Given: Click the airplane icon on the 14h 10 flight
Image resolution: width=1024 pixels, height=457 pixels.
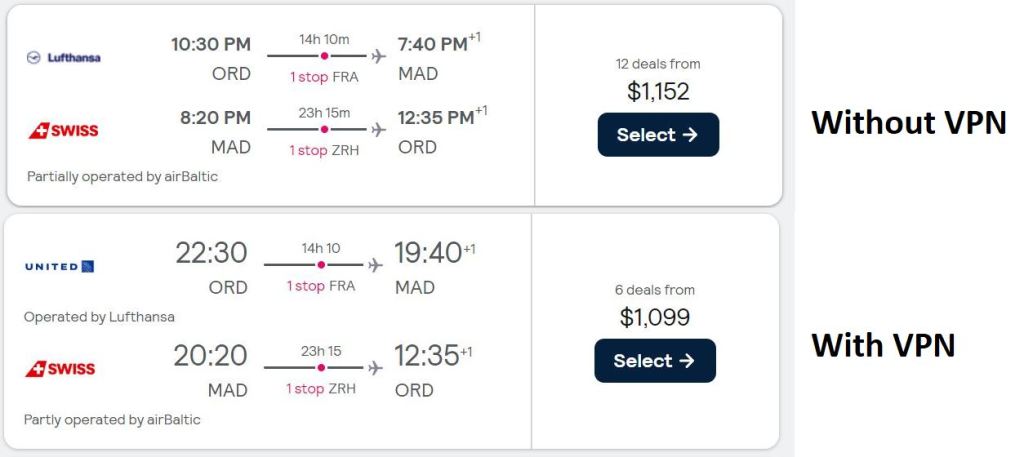Looking at the screenshot, I should pyautogui.click(x=375, y=265).
